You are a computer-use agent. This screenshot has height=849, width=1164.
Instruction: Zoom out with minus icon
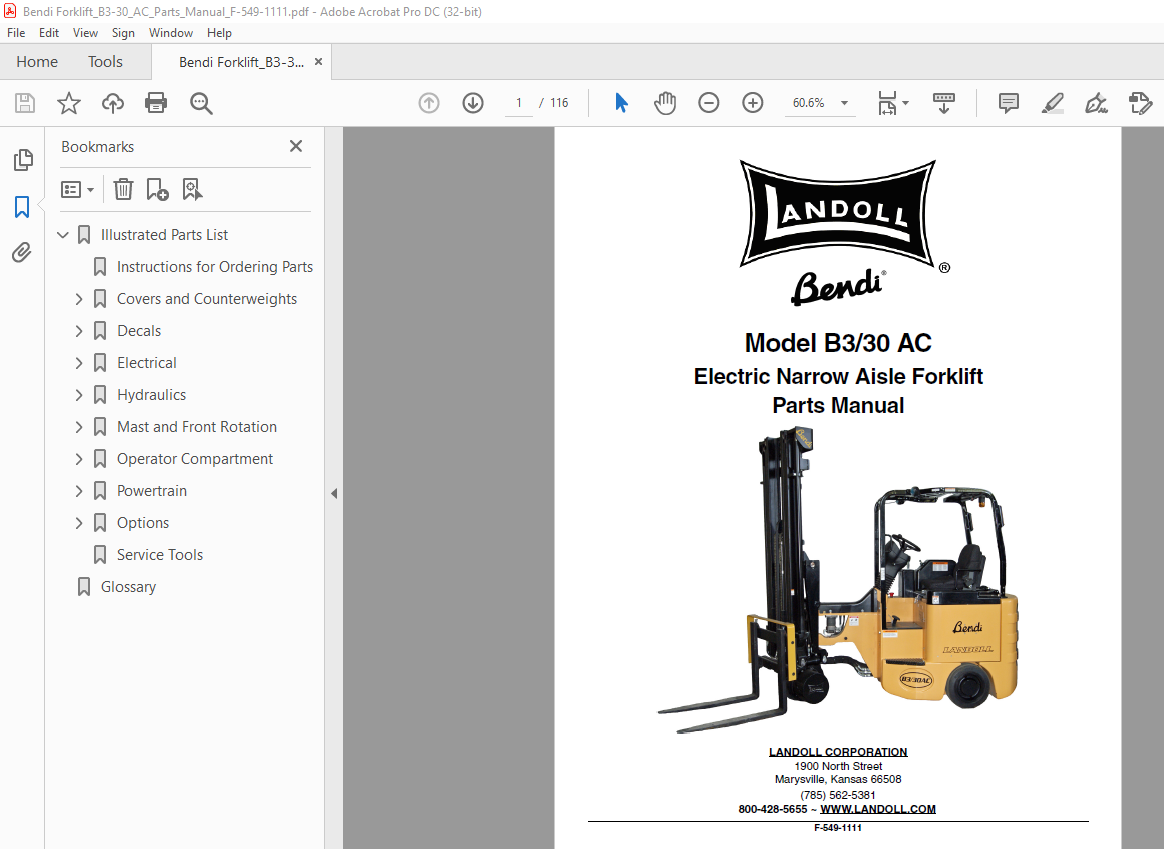pos(709,102)
